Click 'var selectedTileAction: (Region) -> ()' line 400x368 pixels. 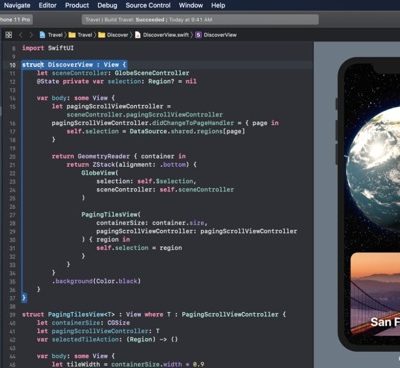tap(107, 340)
